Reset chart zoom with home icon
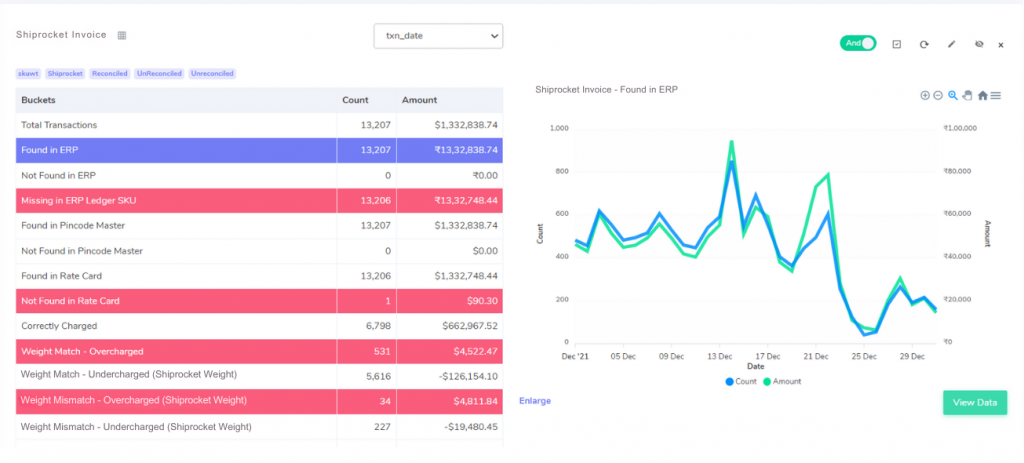This screenshot has width=1024, height=463. [982, 95]
